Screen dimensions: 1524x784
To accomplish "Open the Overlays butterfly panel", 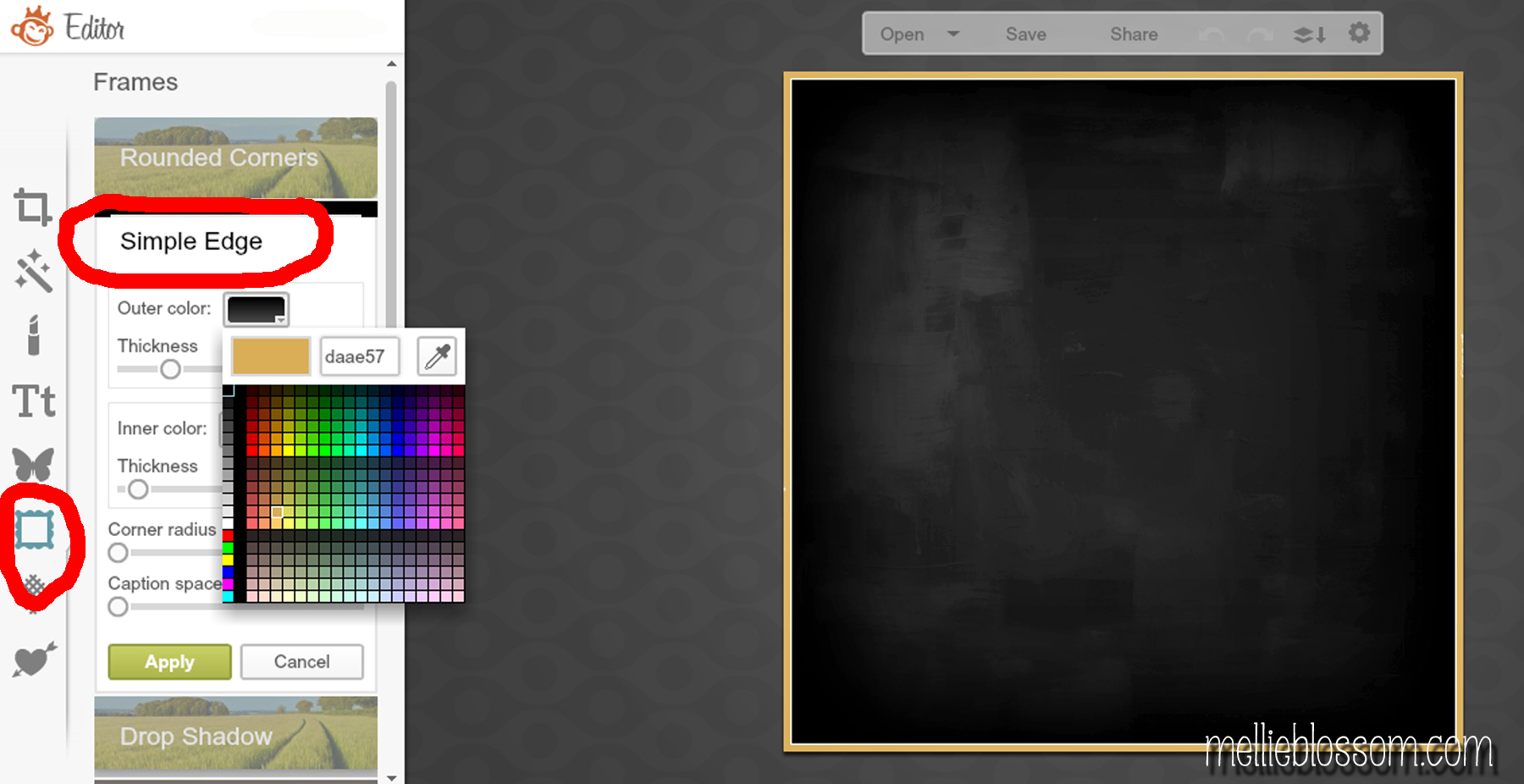I will 34,465.
